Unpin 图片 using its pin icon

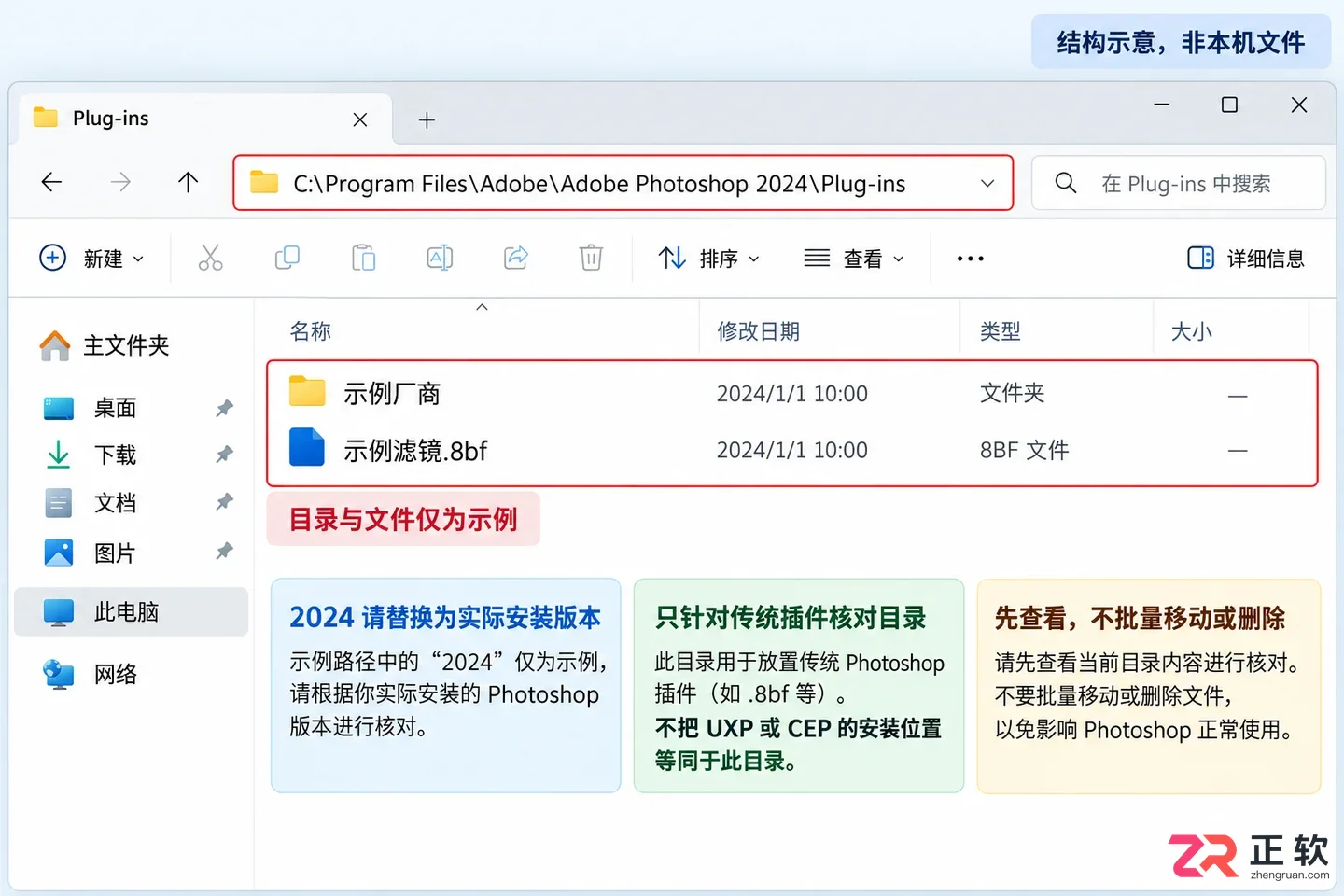(x=224, y=552)
